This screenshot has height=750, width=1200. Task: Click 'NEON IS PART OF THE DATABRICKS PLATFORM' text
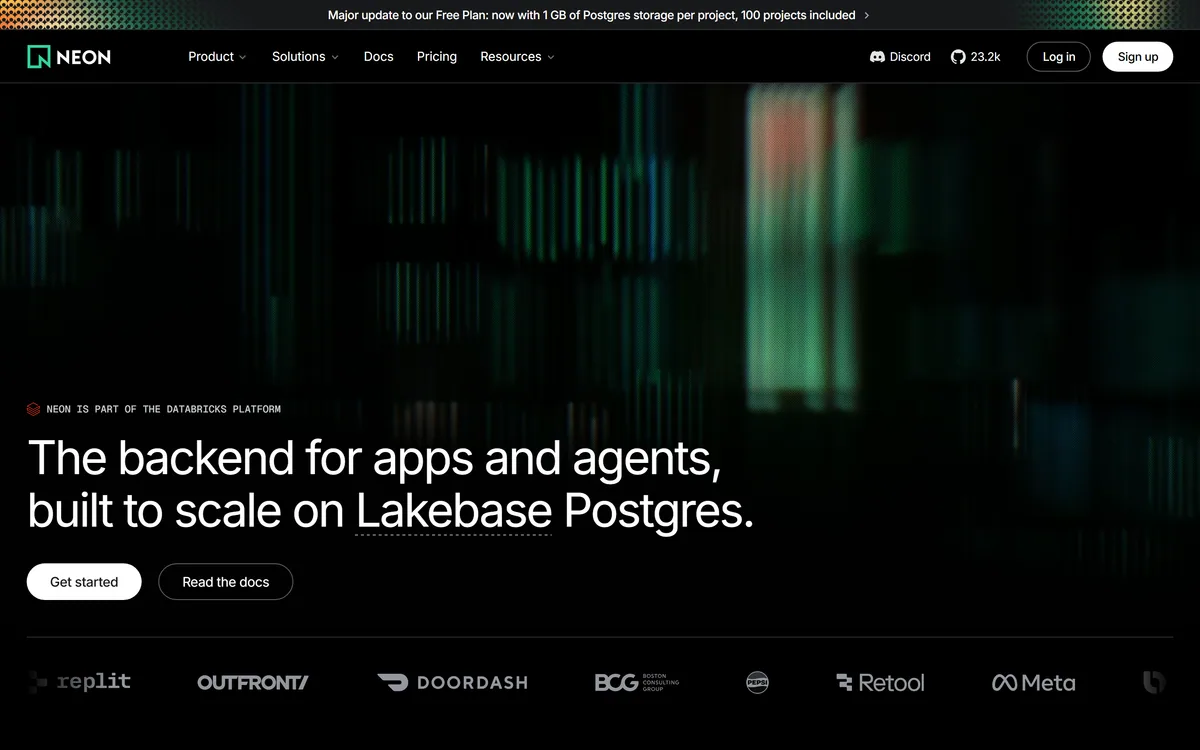tap(164, 409)
